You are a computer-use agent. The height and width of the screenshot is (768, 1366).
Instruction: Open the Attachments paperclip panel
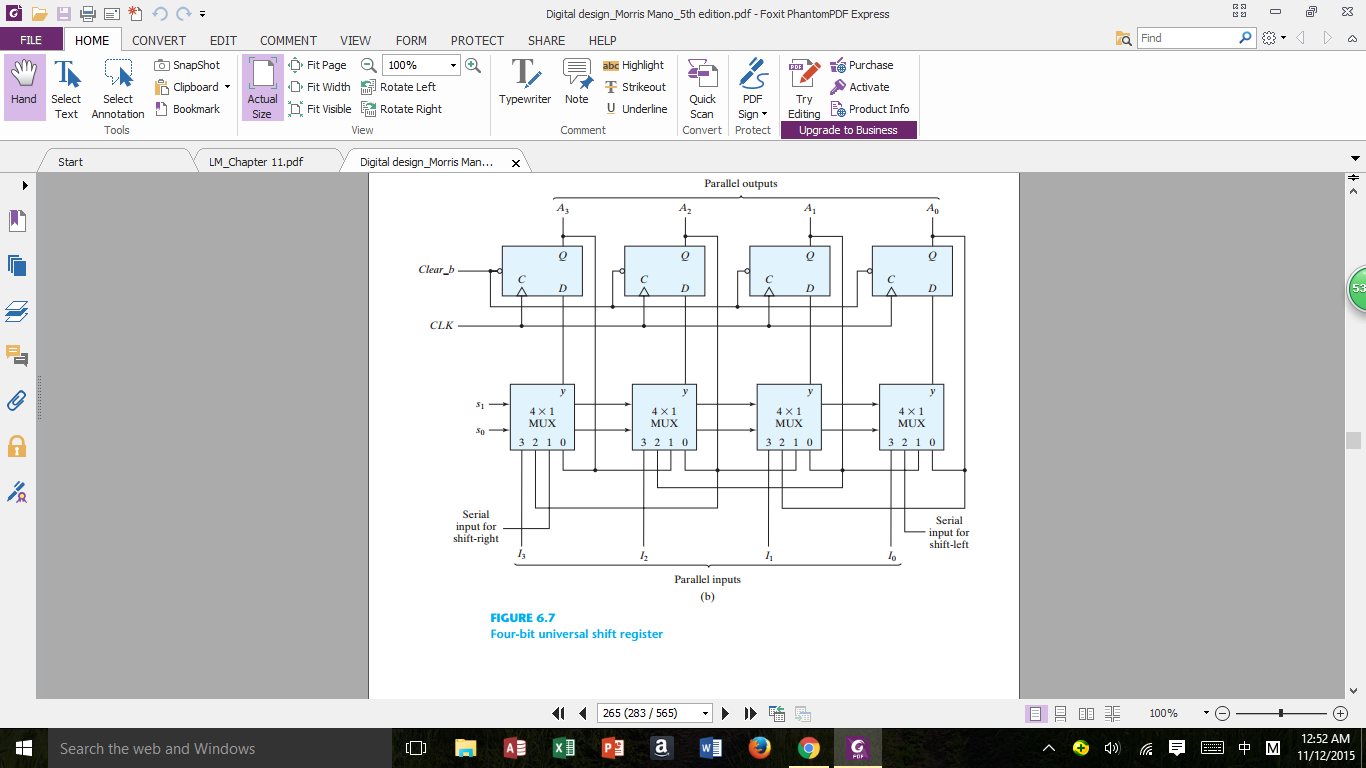17,400
